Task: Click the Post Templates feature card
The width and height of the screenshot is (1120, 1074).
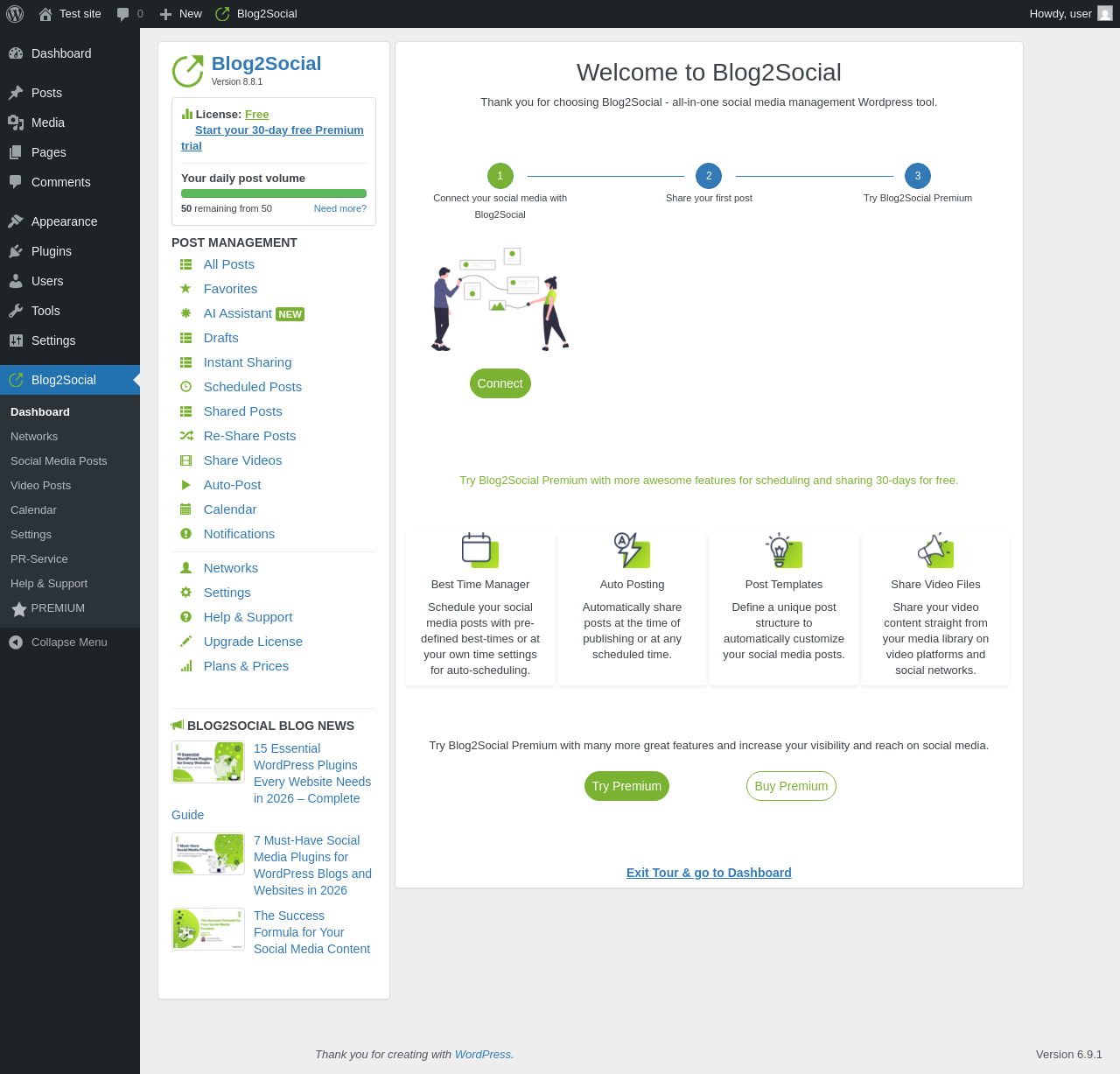Action: (784, 608)
